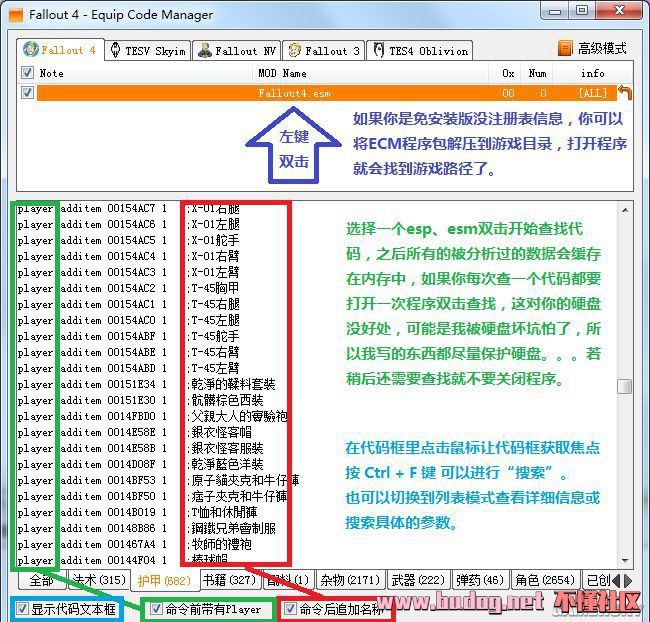Select the Fallout4.esm mod row
Viewport: 650px width, 622px height.
tap(325, 93)
